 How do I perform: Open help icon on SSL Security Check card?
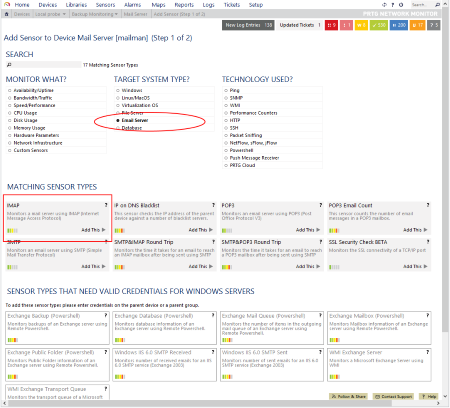[x=428, y=242]
